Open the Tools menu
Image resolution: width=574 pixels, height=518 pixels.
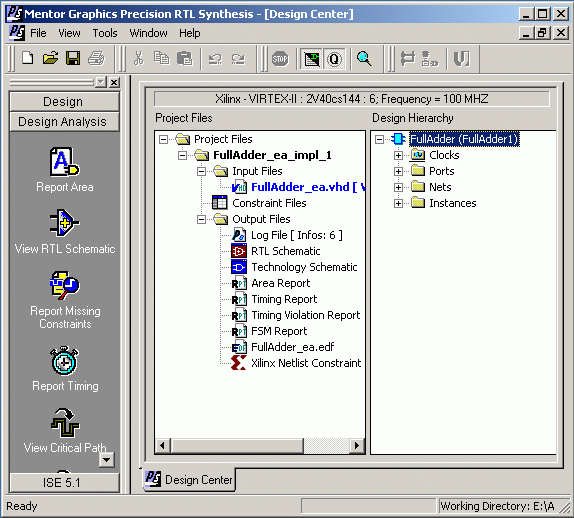[x=105, y=33]
